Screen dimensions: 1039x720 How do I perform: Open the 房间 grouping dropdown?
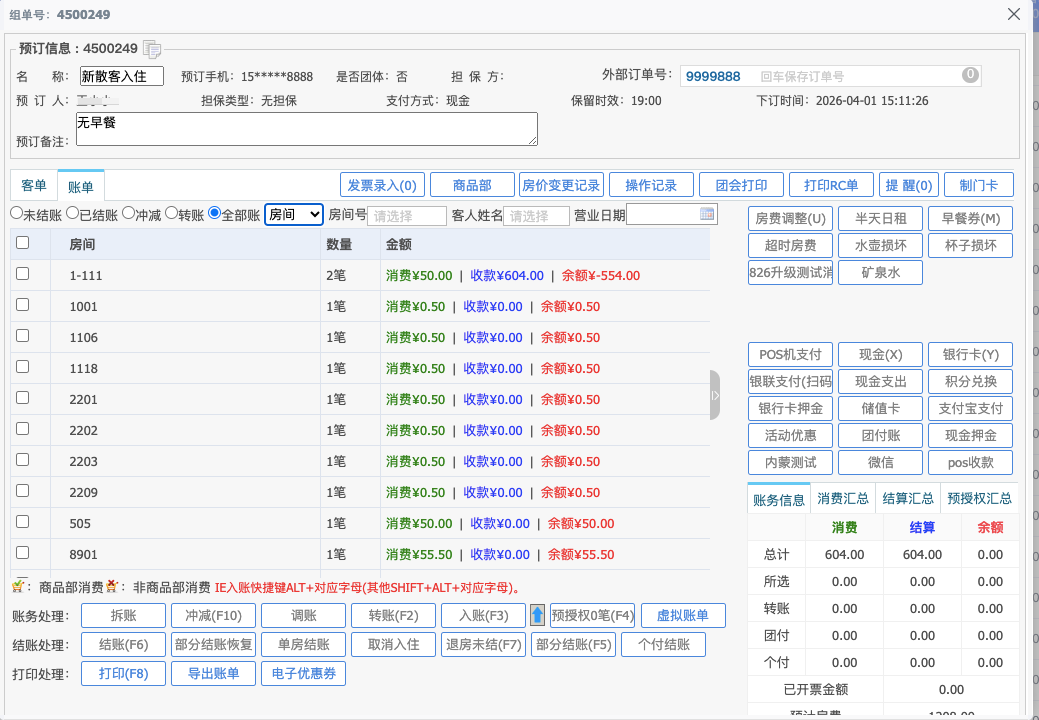[x=294, y=214]
